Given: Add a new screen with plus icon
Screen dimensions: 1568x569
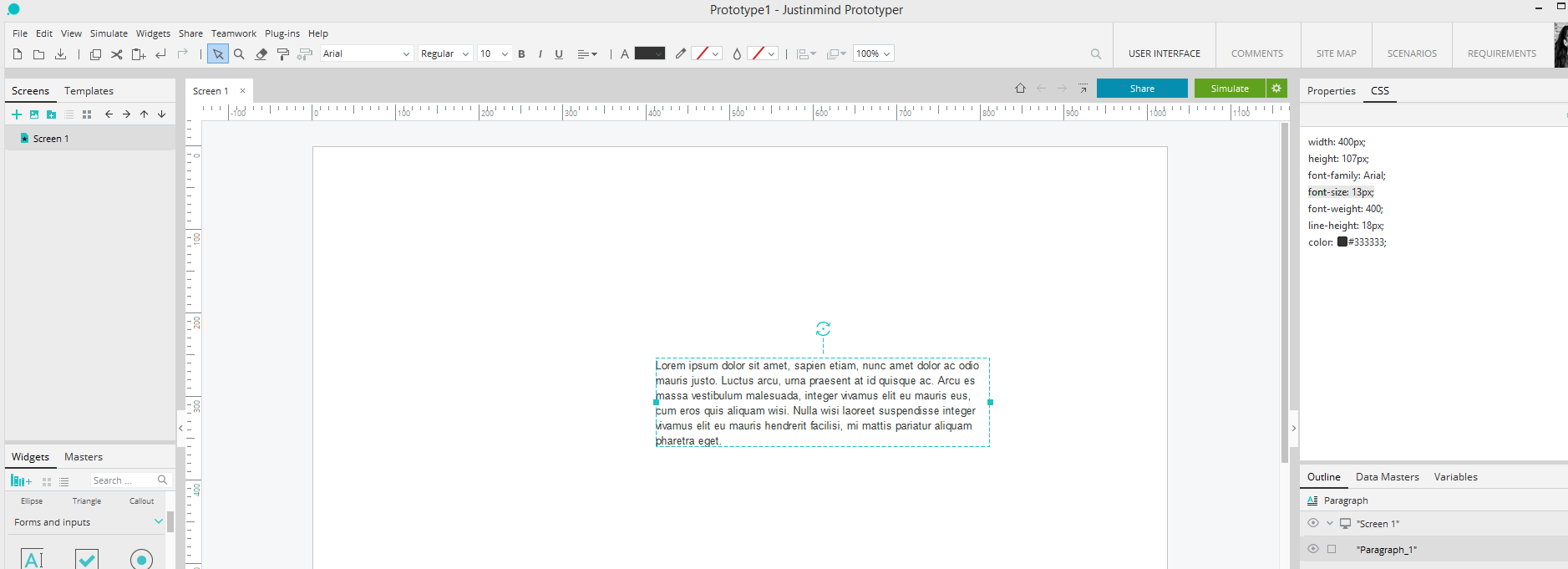Looking at the screenshot, I should pyautogui.click(x=17, y=114).
